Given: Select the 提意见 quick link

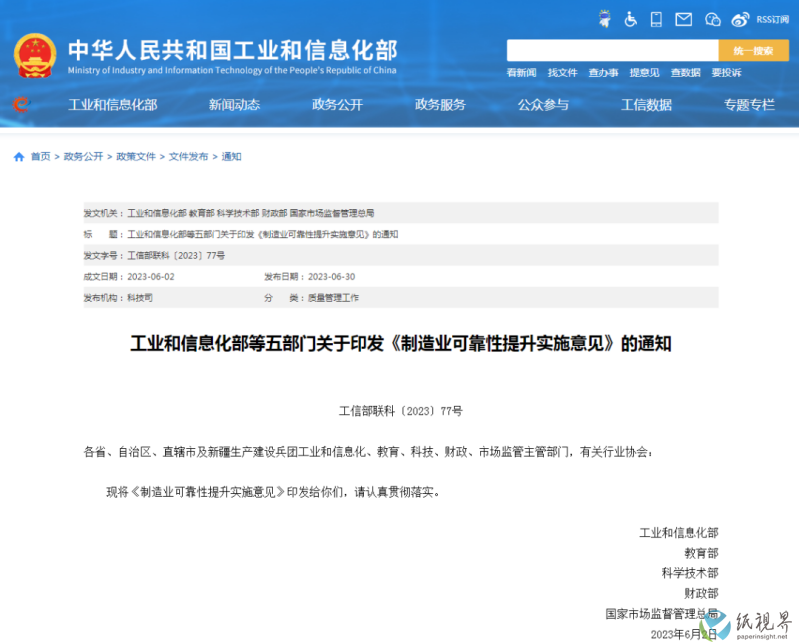Looking at the screenshot, I should coord(644,72).
